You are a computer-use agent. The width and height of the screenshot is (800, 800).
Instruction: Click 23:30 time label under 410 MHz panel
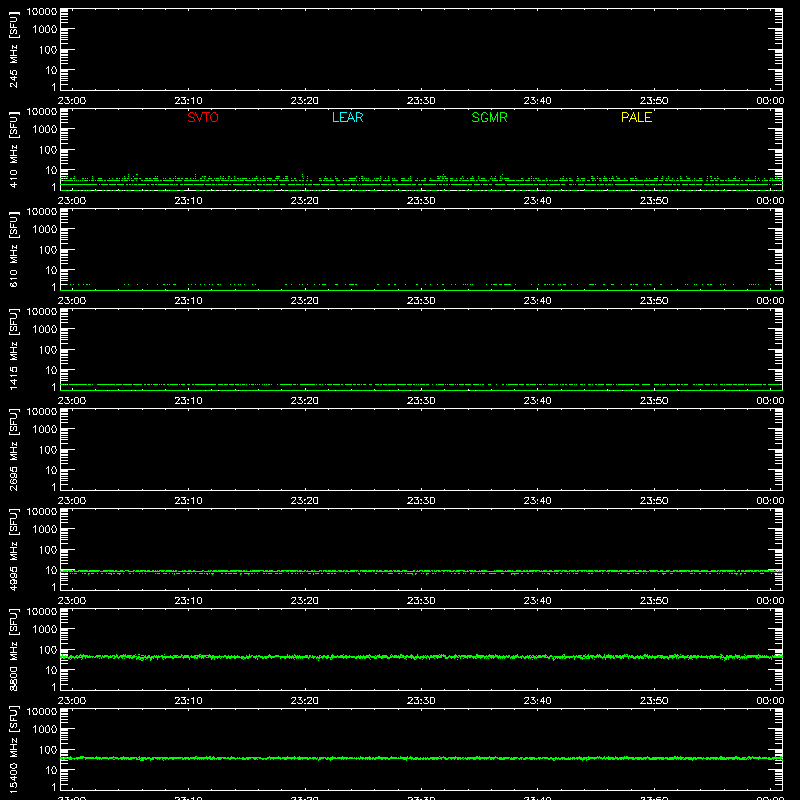point(421,201)
